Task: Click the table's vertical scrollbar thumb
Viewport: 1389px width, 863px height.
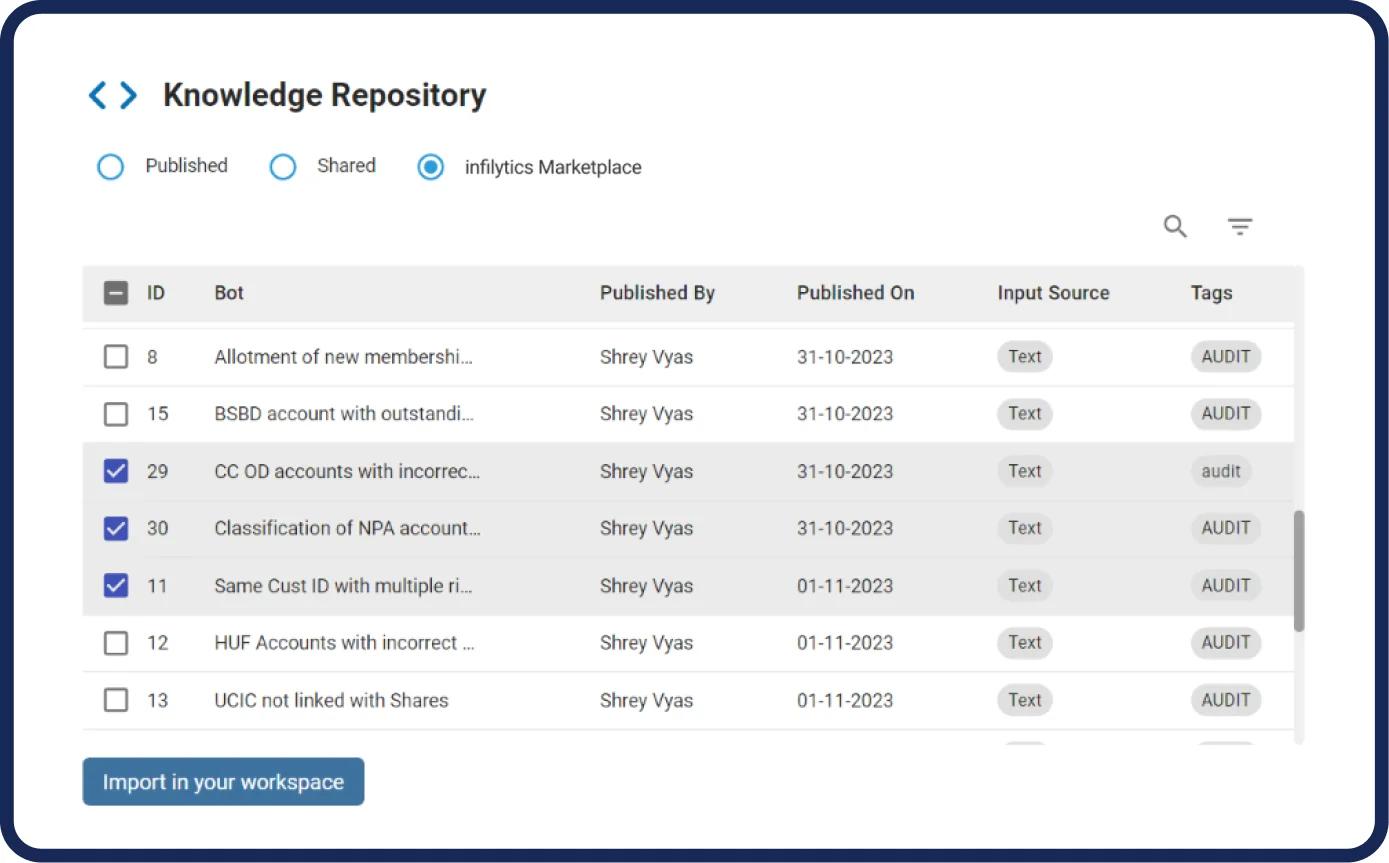Action: tap(1298, 571)
